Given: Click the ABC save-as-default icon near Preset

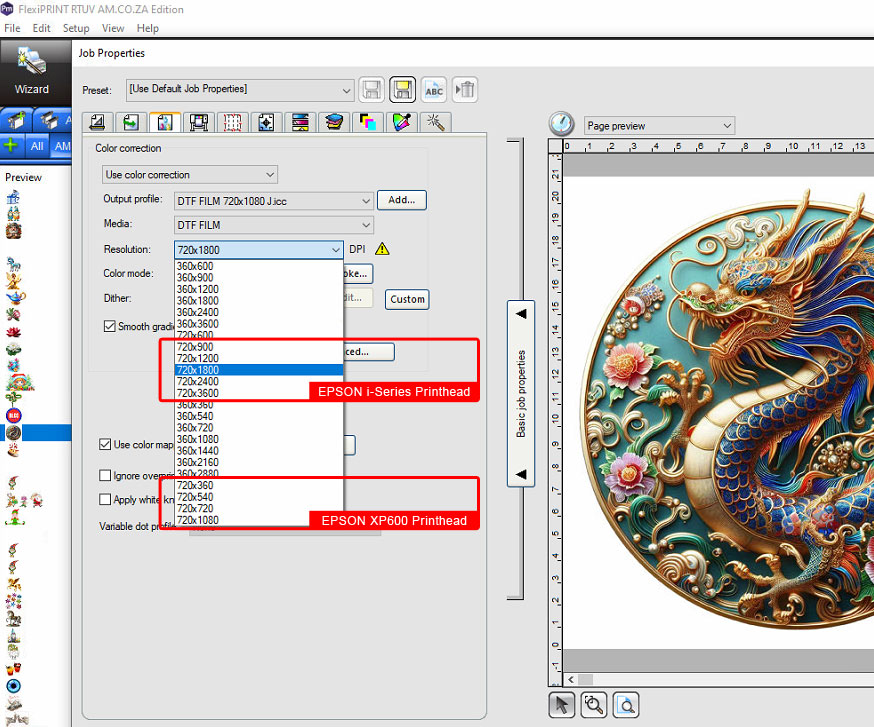Looking at the screenshot, I should [433, 89].
